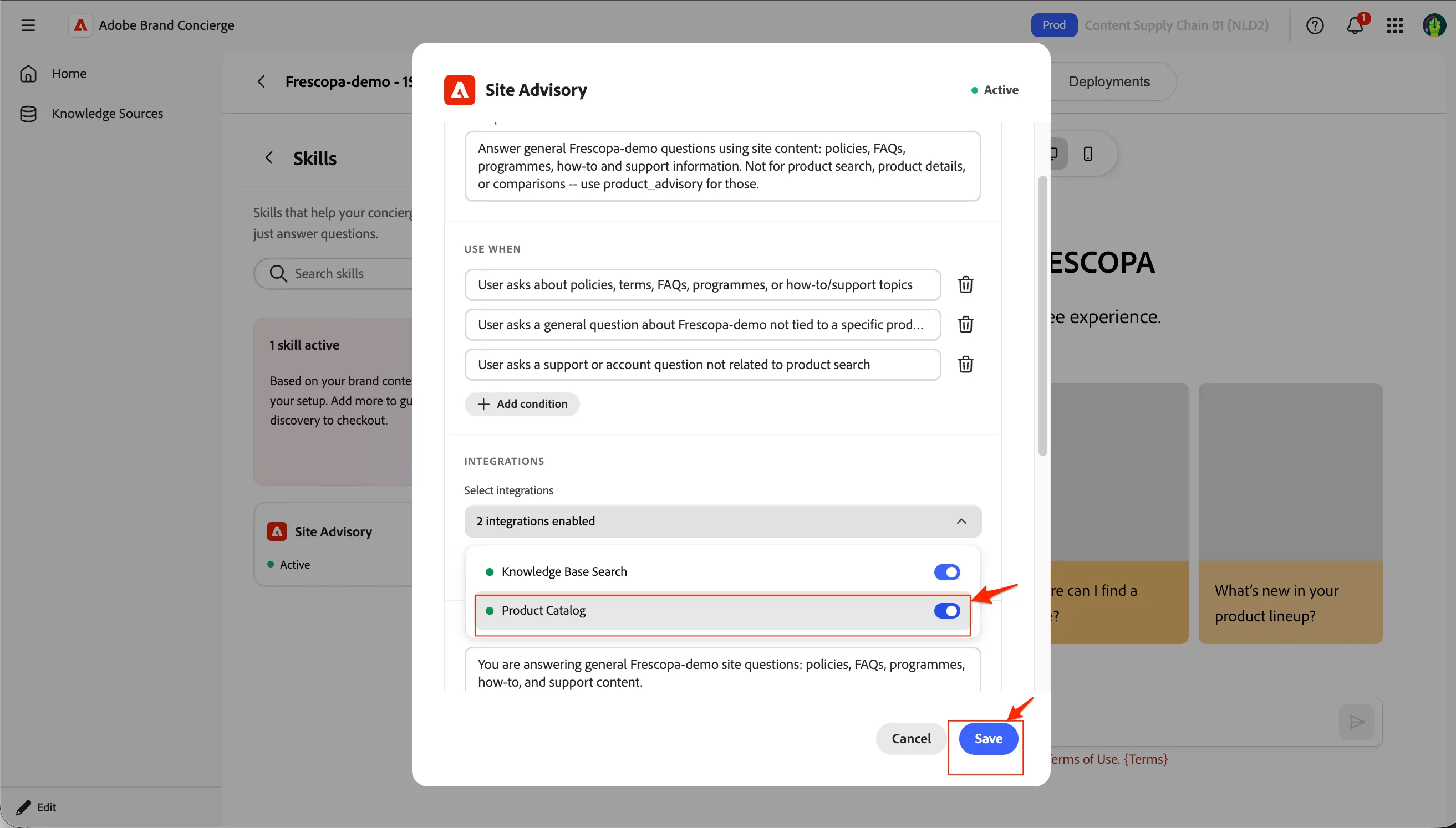The image size is (1456, 828).
Task: Delete the policies, terms, FAQs condition
Action: [965, 284]
